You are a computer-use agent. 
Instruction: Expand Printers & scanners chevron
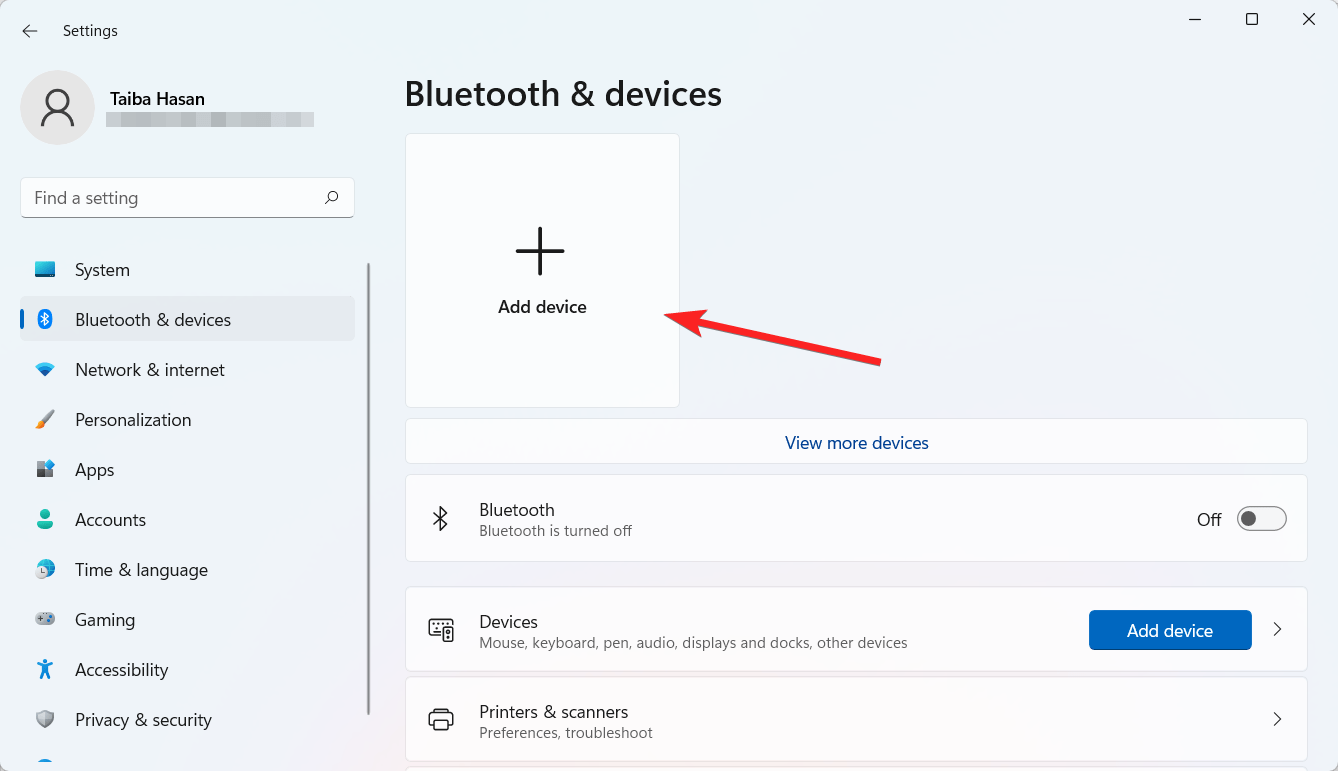[1277, 719]
